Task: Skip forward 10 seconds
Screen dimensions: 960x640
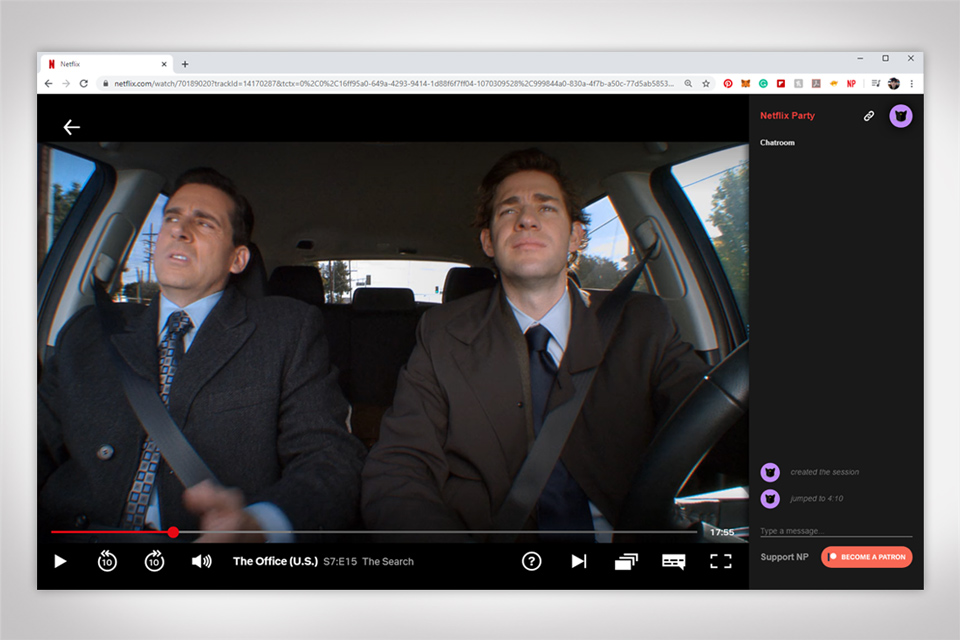Action: 154,561
